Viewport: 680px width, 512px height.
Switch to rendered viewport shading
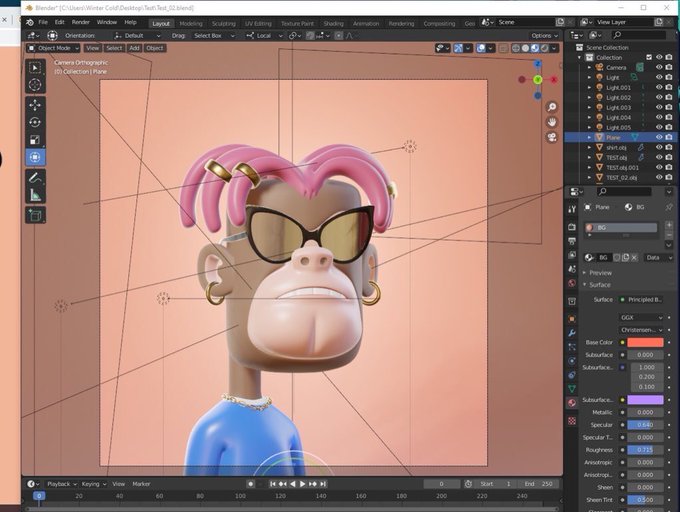(545, 48)
